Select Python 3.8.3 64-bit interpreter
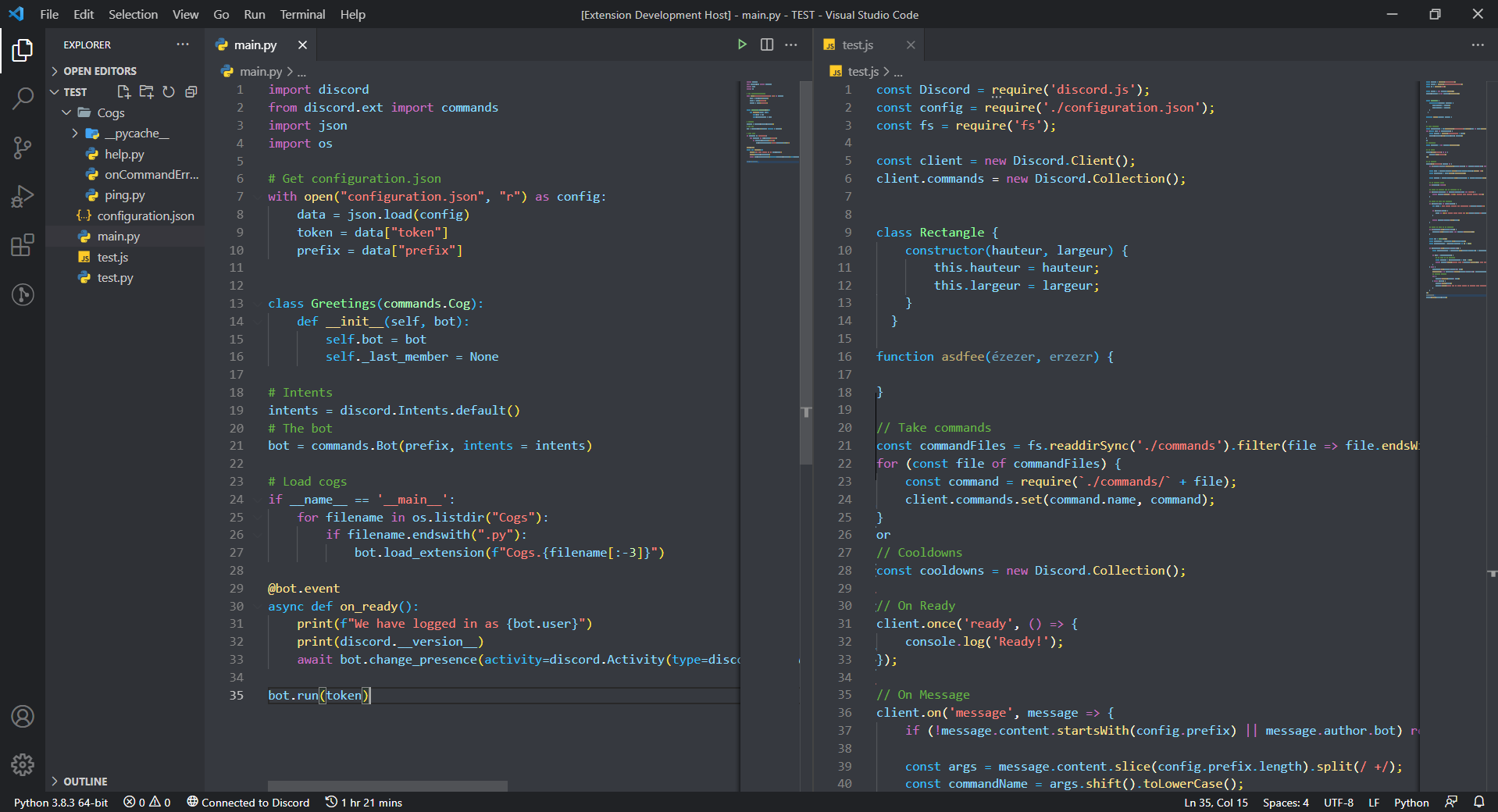The width and height of the screenshot is (1498, 812). click(61, 803)
